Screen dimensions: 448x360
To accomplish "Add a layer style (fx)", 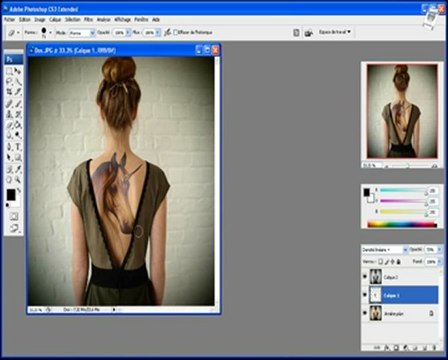I will point(387,347).
